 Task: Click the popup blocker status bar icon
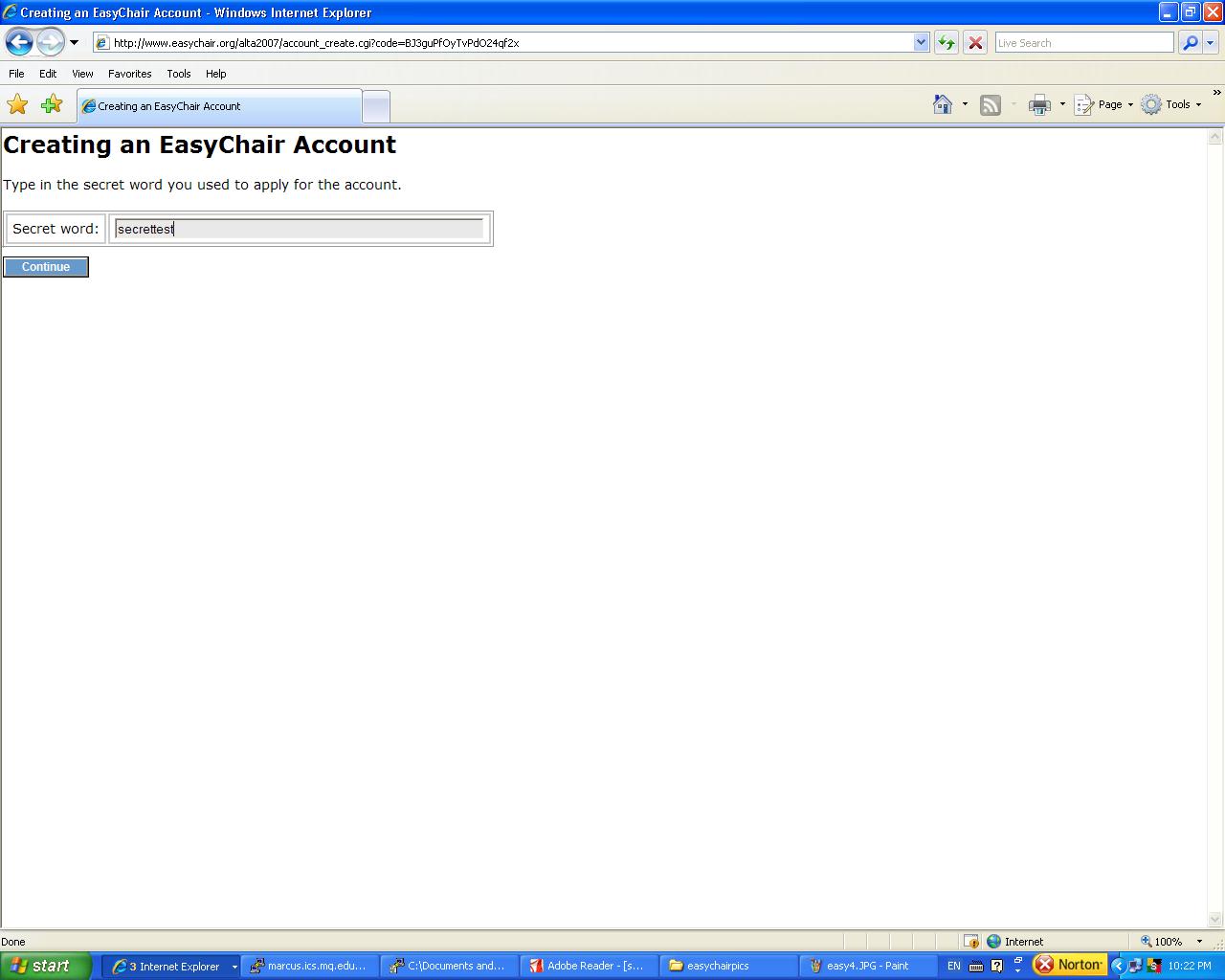pyautogui.click(x=970, y=942)
